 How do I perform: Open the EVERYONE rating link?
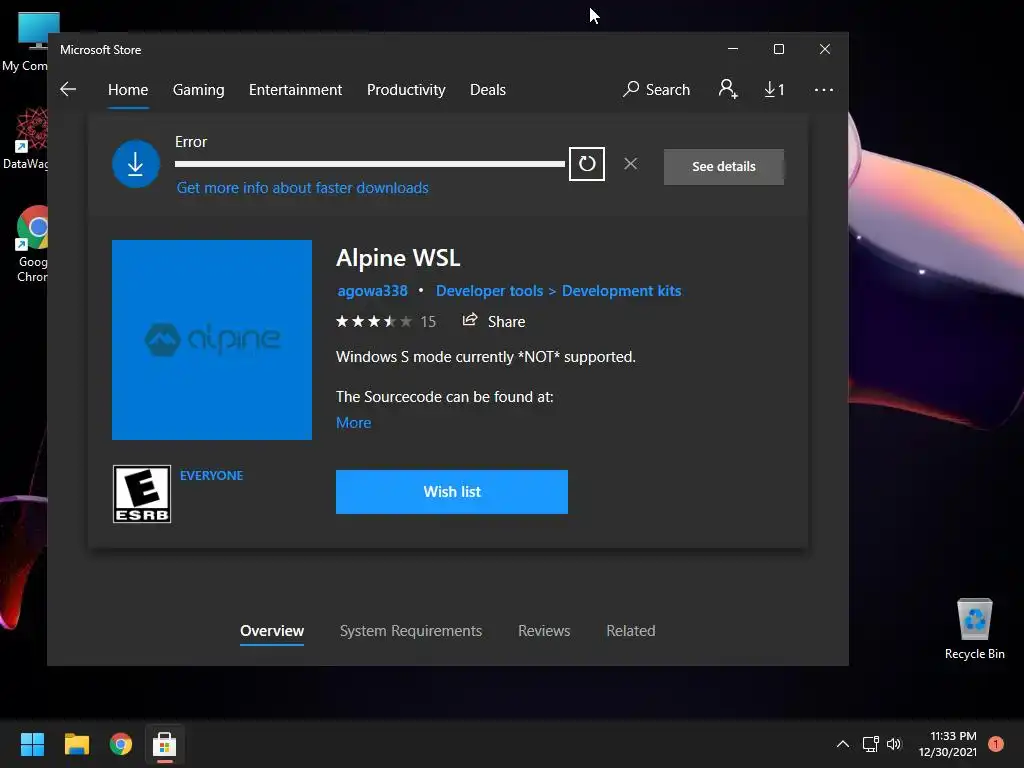(211, 475)
